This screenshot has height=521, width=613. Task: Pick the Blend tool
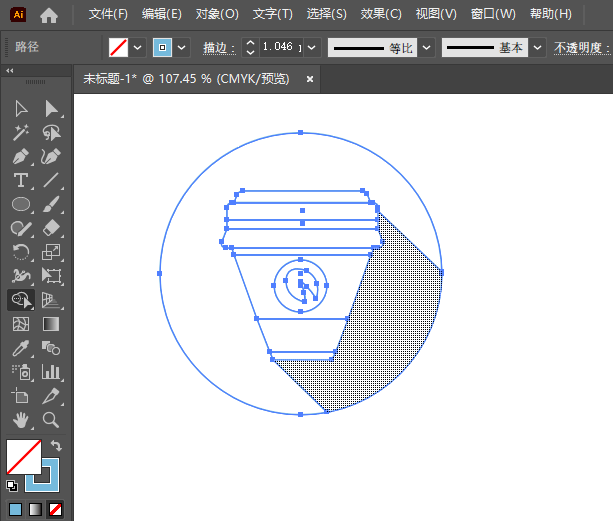(51, 348)
